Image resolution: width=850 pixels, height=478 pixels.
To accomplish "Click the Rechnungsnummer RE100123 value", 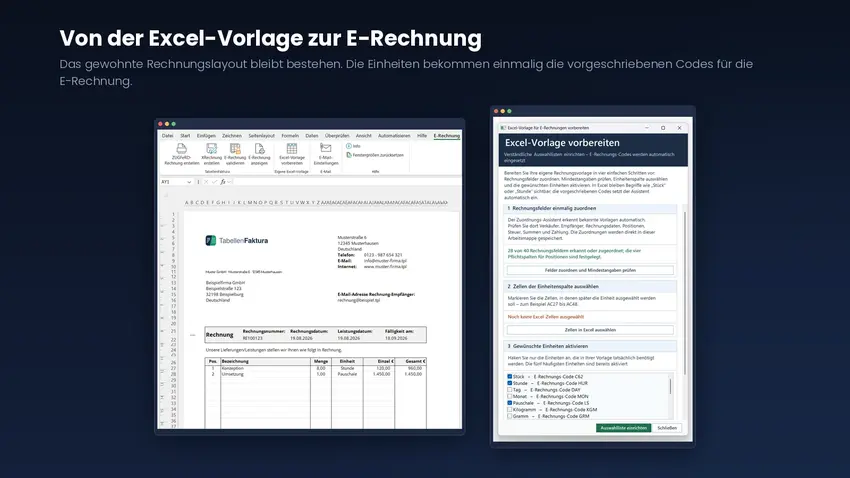I will pos(253,338).
